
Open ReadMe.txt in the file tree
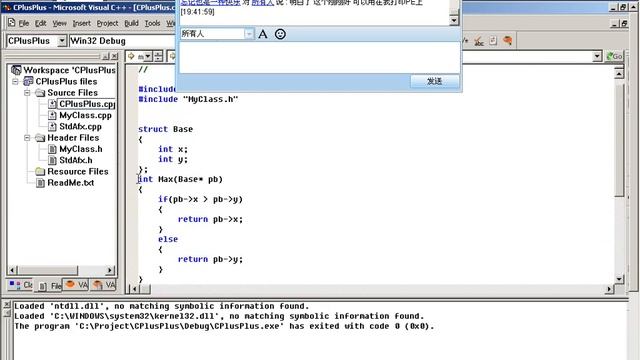click(70, 183)
